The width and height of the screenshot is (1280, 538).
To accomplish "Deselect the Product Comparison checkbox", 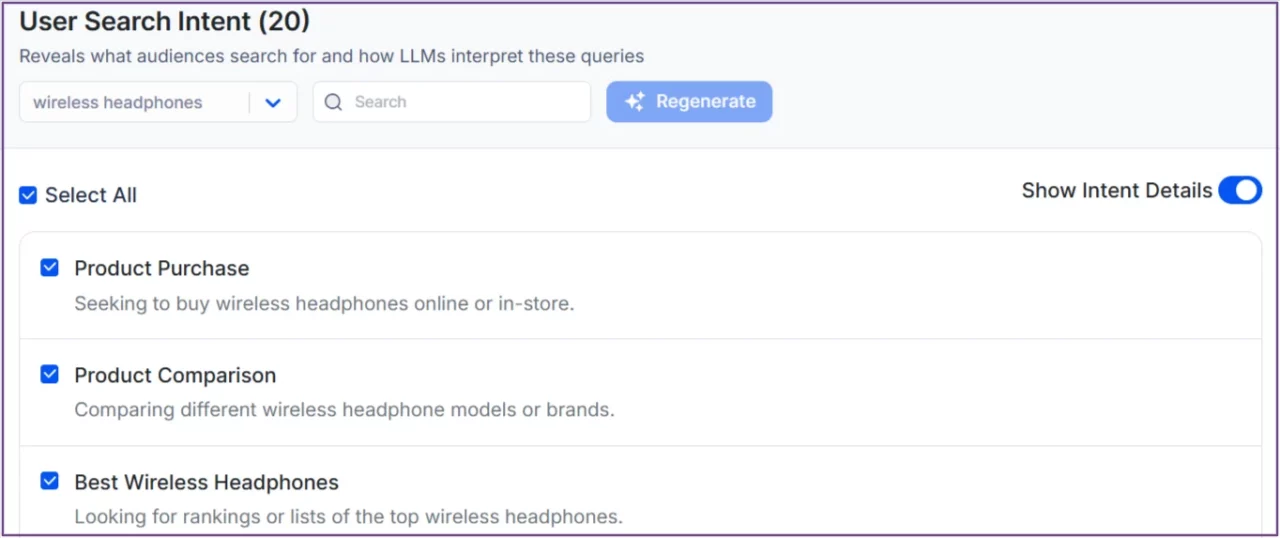I will pos(49,374).
